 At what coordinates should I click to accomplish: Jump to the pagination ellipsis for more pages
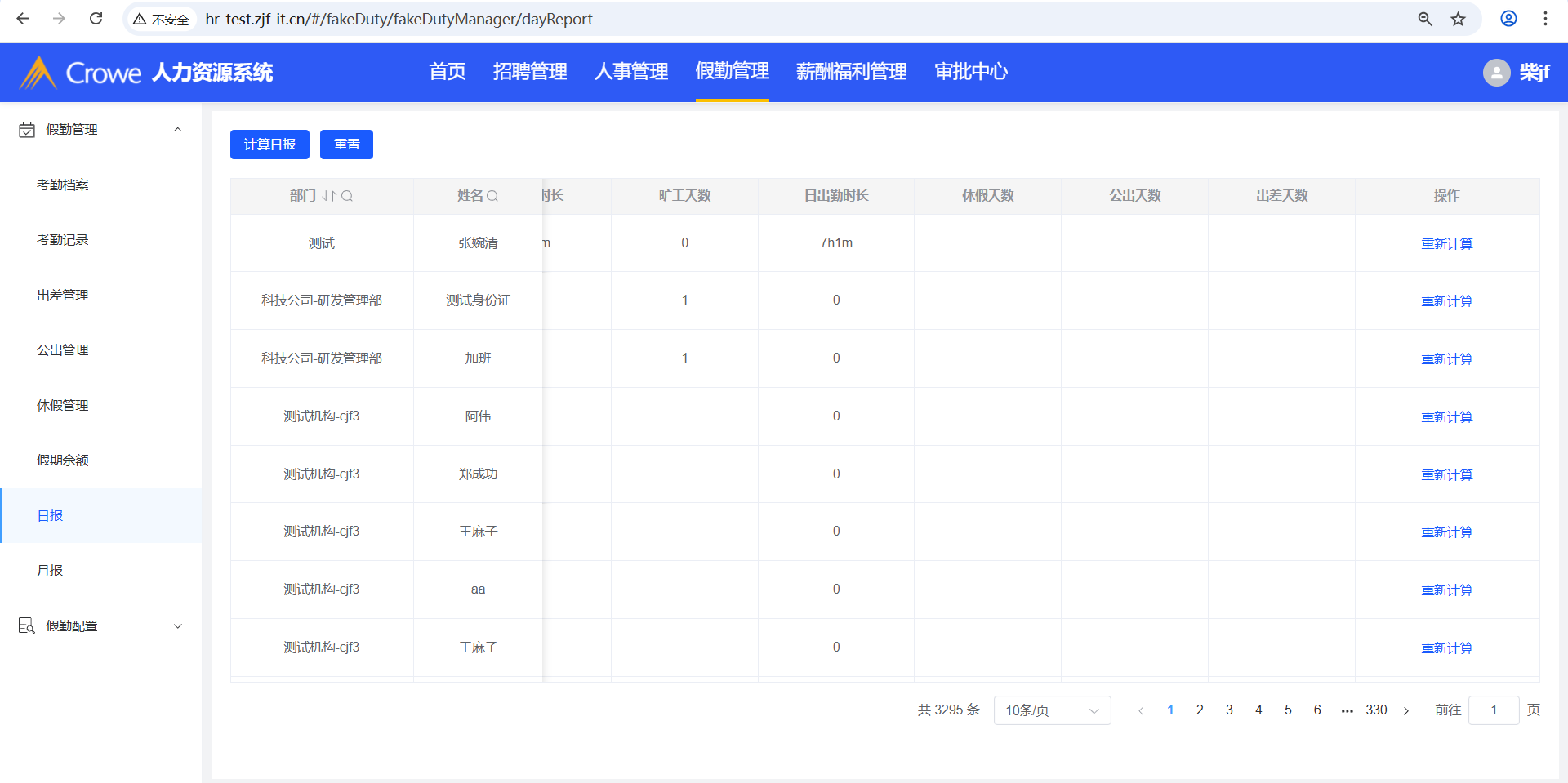[x=1347, y=710]
